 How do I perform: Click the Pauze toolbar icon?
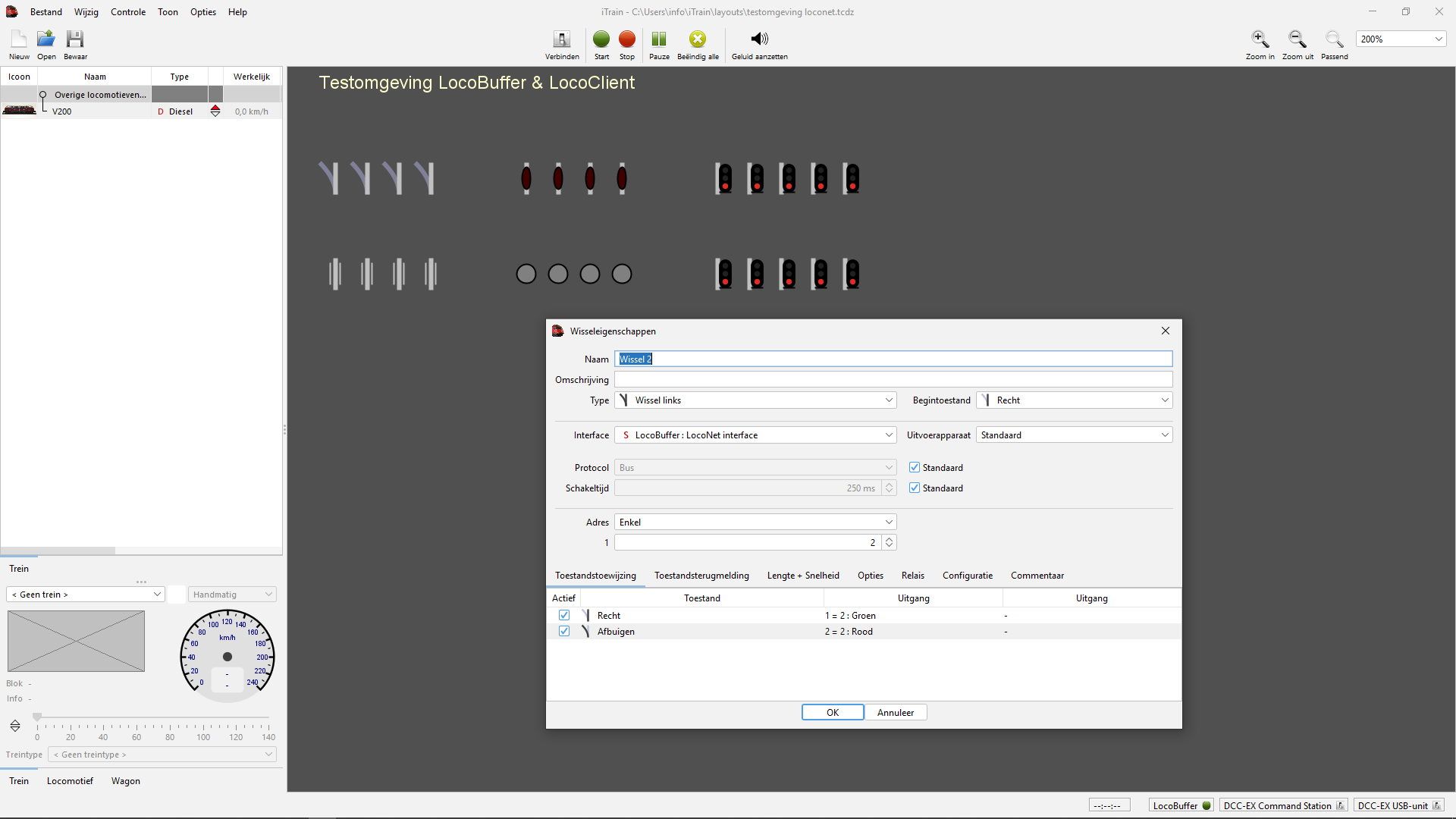[659, 39]
